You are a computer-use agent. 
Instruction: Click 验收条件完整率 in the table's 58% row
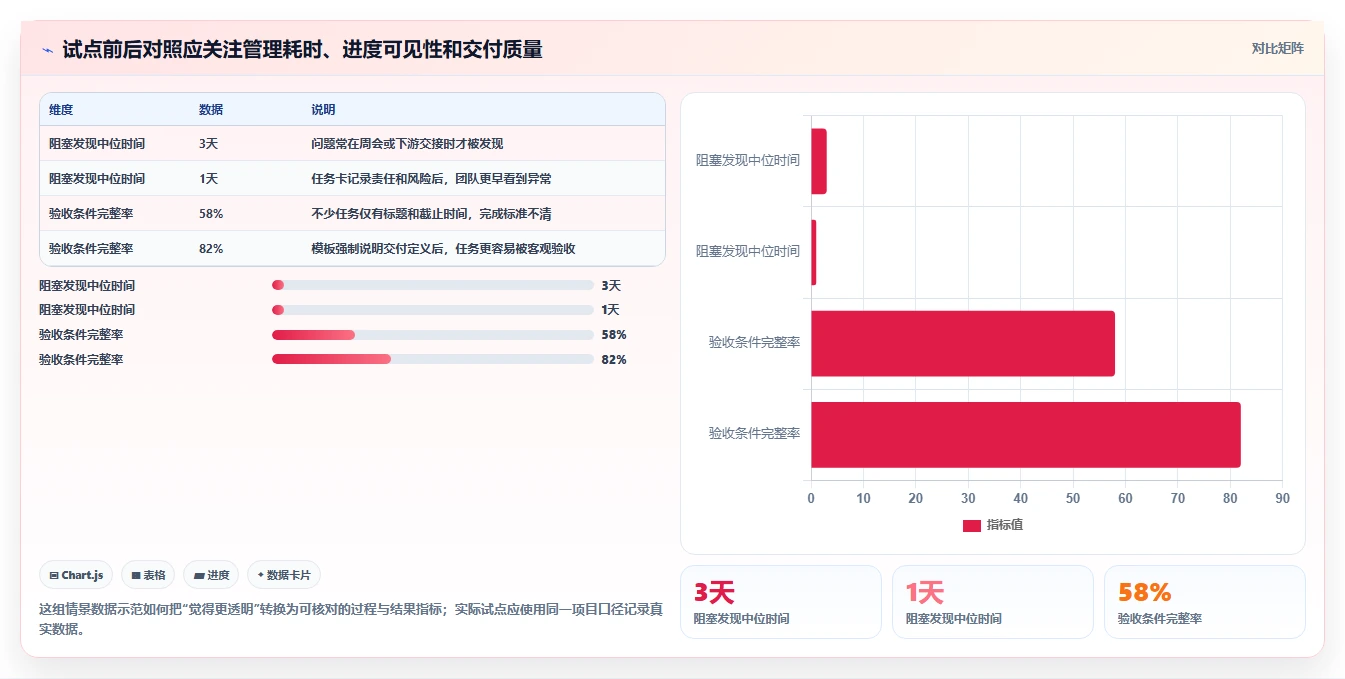[x=91, y=214]
